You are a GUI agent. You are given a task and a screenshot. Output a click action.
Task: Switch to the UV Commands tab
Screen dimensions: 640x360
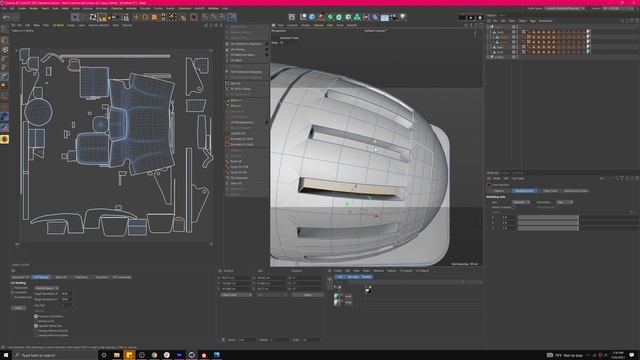pyautogui.click(x=122, y=277)
